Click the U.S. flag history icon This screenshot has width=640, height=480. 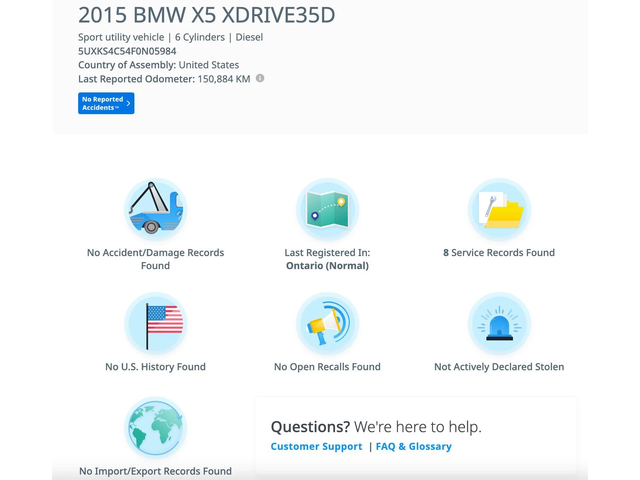(x=155, y=323)
